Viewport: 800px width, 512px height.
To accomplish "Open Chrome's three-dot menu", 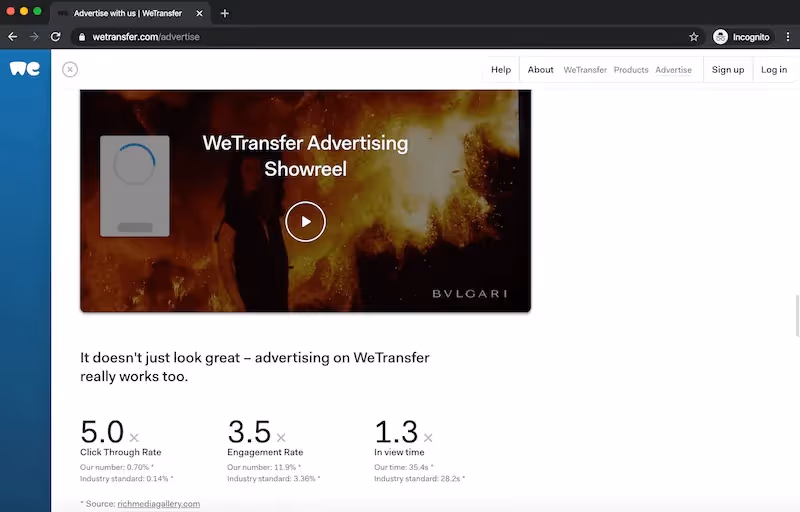I will pos(788,37).
